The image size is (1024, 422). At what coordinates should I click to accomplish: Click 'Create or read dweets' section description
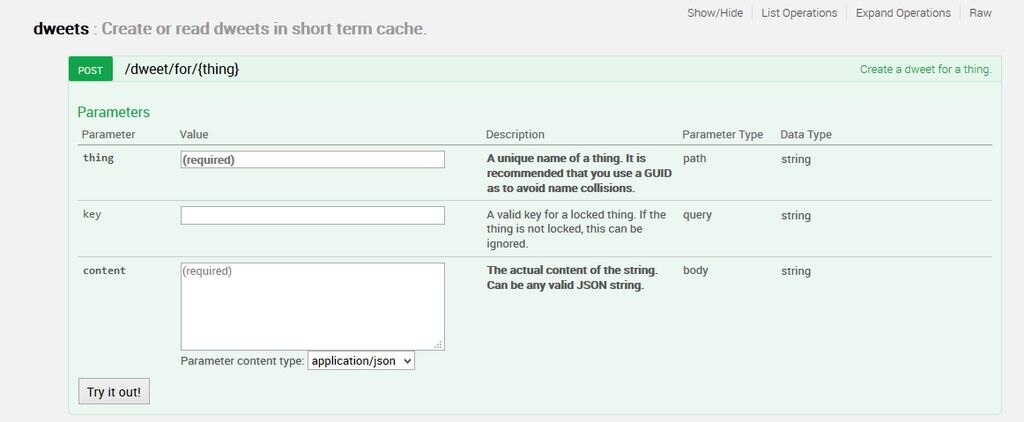(264, 28)
